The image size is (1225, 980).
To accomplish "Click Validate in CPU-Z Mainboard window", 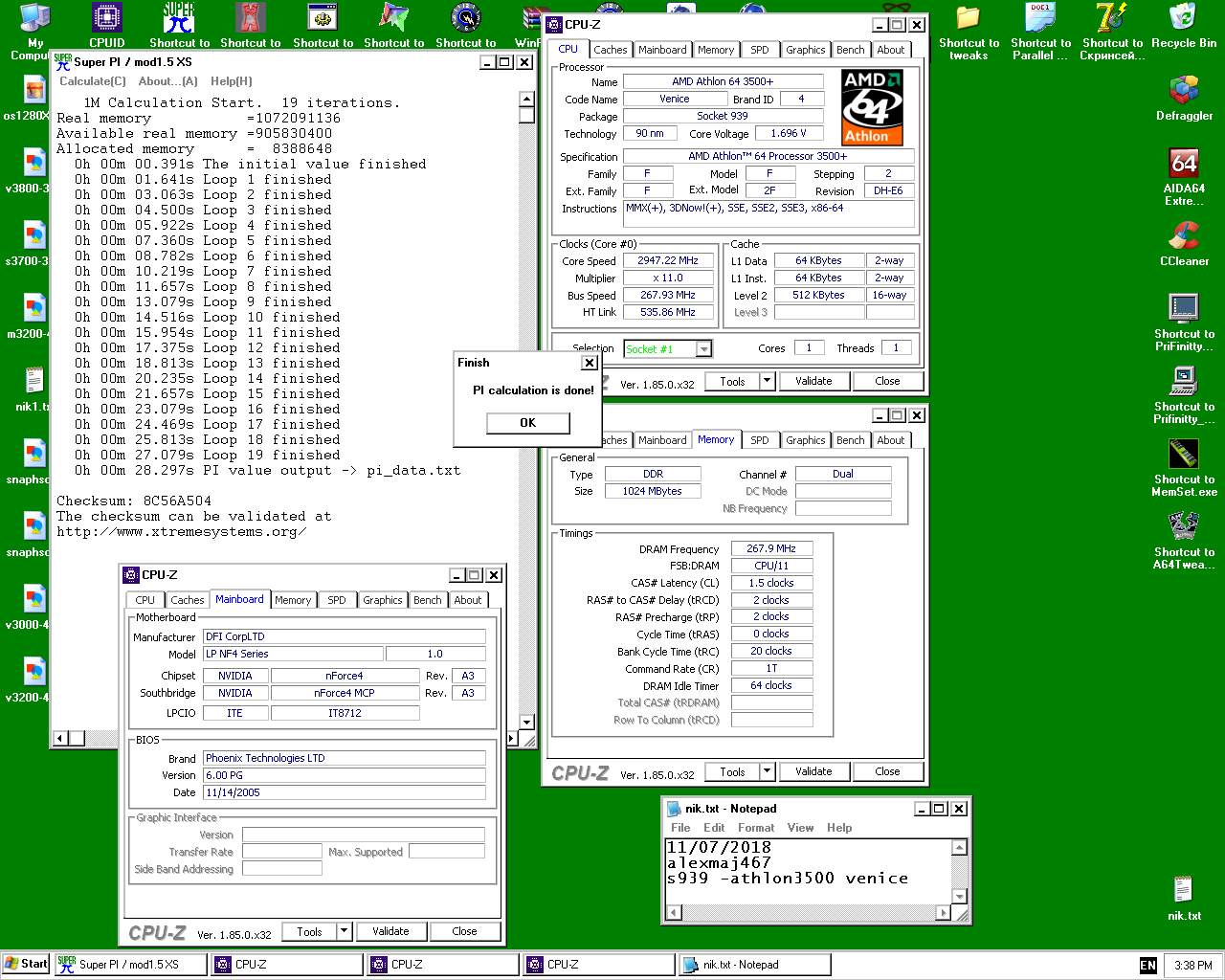I will pos(390,931).
